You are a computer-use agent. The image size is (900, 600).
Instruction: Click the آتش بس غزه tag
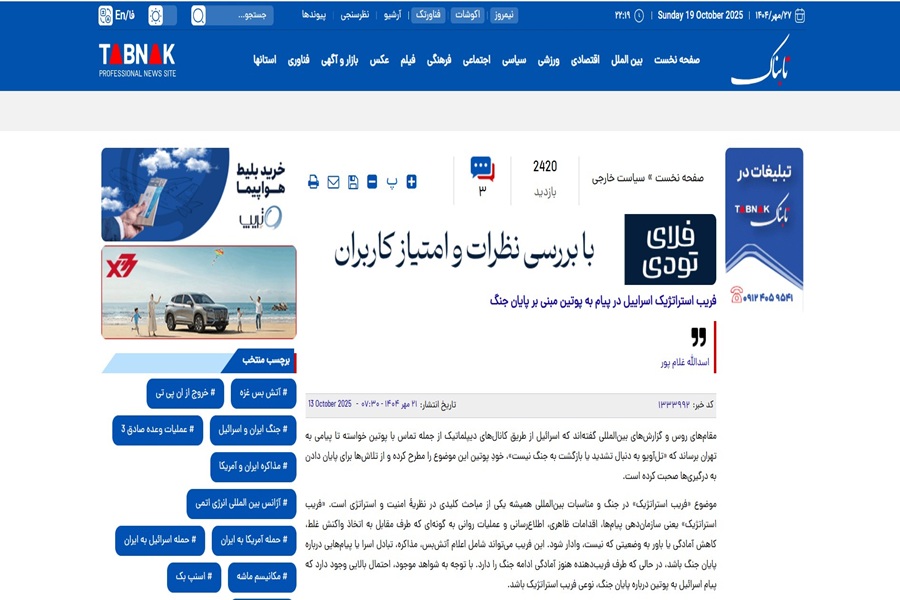(x=263, y=393)
